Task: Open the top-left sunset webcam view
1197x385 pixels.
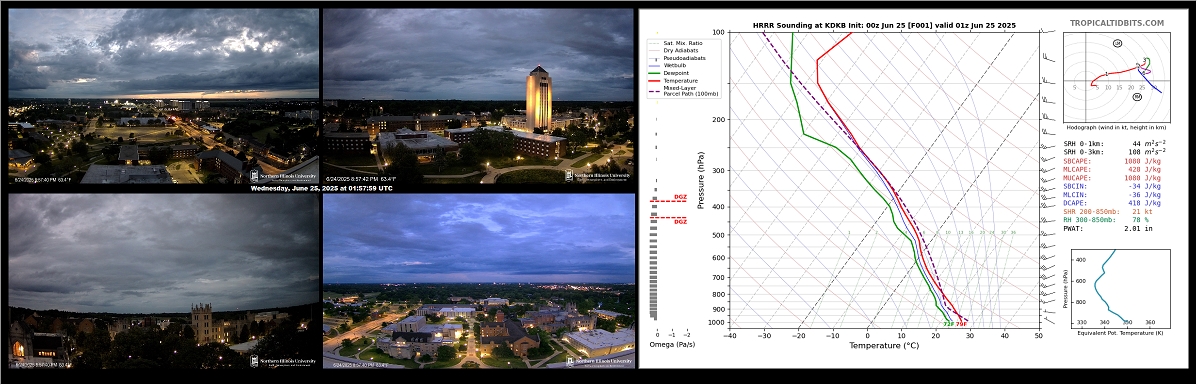Action: [x=164, y=96]
